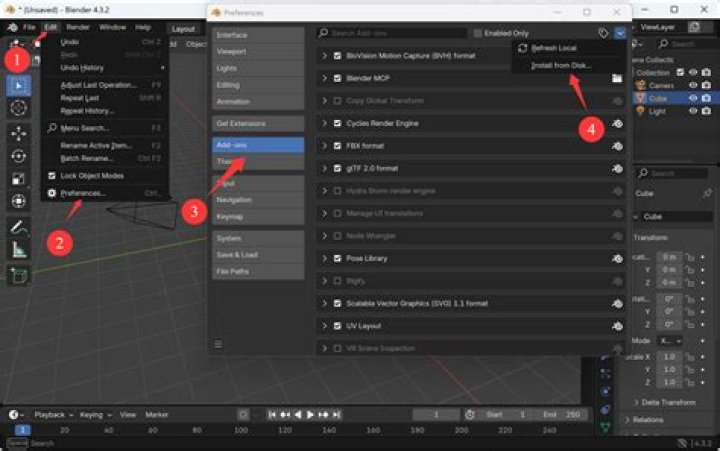Image resolution: width=720 pixels, height=451 pixels.
Task: Click the Scale X value field
Action: pos(669,357)
